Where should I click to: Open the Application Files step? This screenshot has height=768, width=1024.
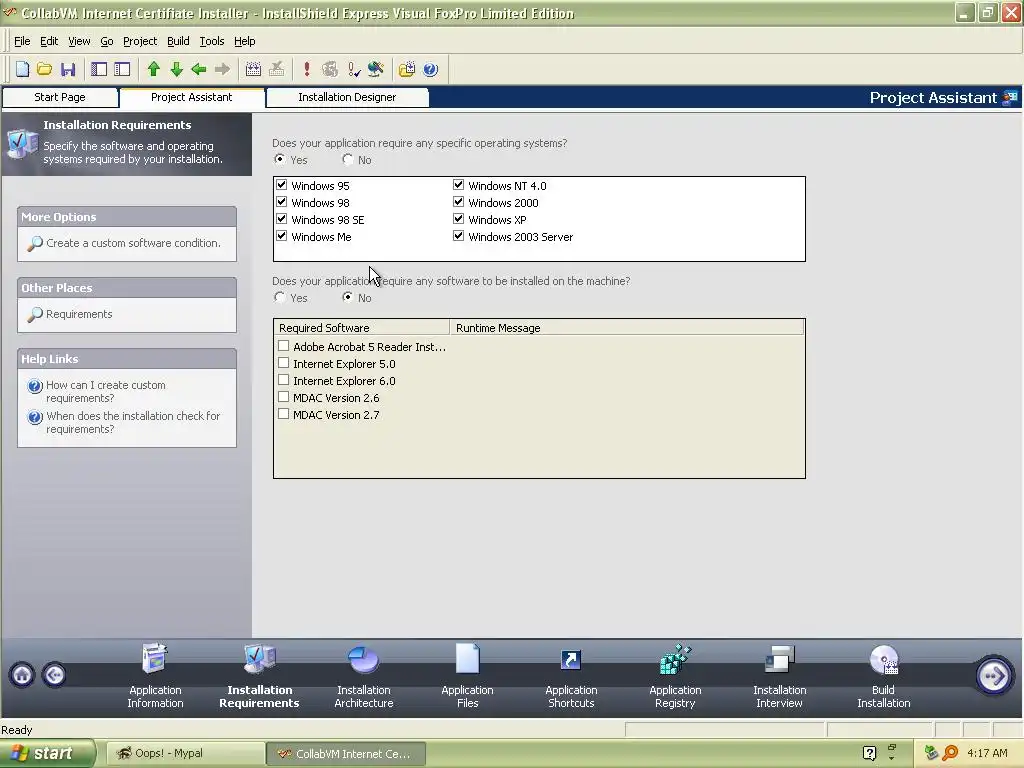pos(468,676)
